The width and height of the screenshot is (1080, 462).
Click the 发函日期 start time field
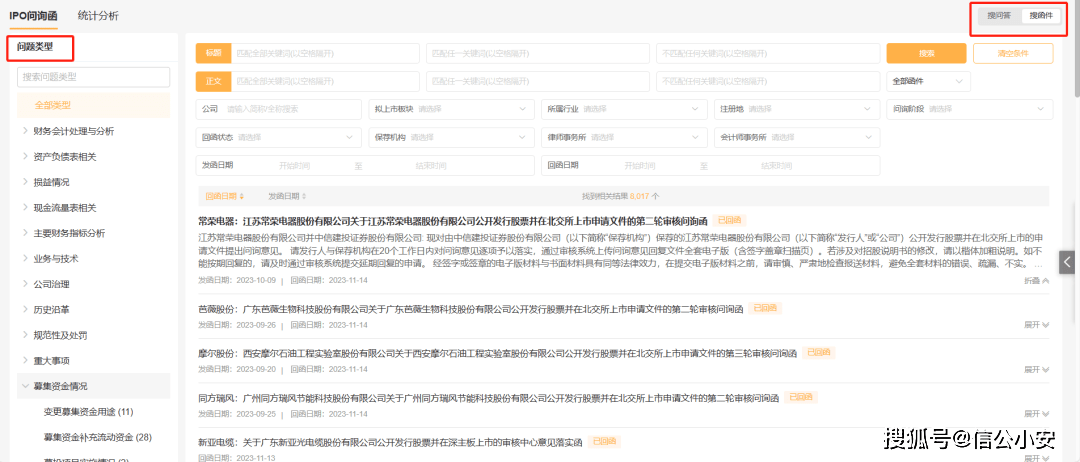[x=294, y=166]
